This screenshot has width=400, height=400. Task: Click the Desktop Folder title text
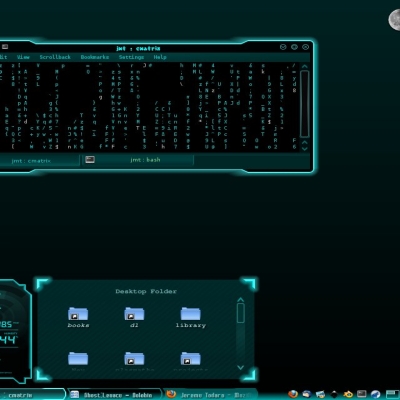pyautogui.click(x=146, y=291)
